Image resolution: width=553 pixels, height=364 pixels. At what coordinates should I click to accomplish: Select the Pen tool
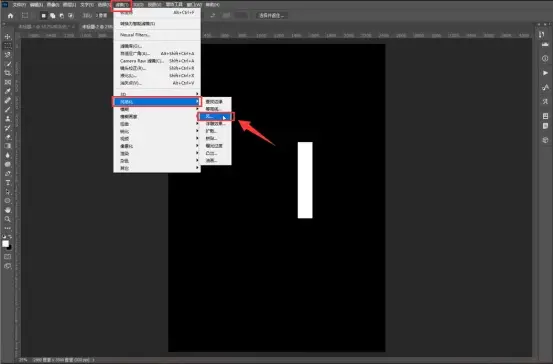7,174
